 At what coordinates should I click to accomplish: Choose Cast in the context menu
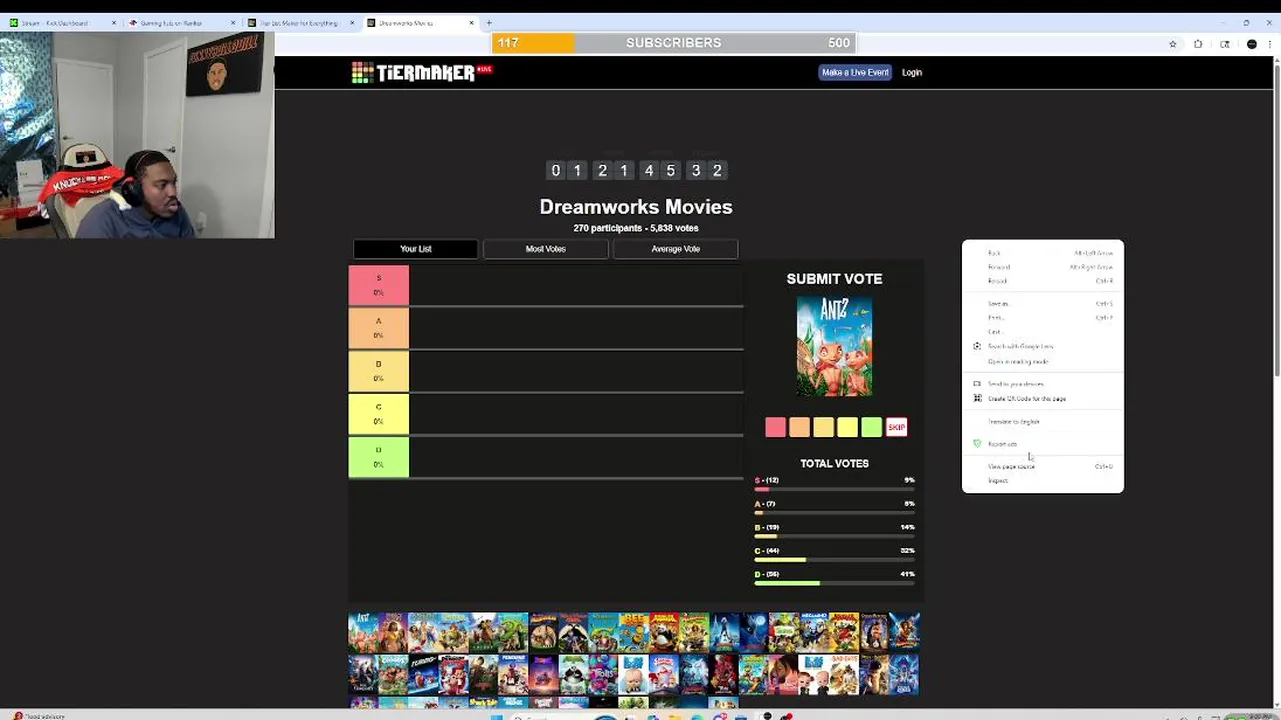point(1043,331)
